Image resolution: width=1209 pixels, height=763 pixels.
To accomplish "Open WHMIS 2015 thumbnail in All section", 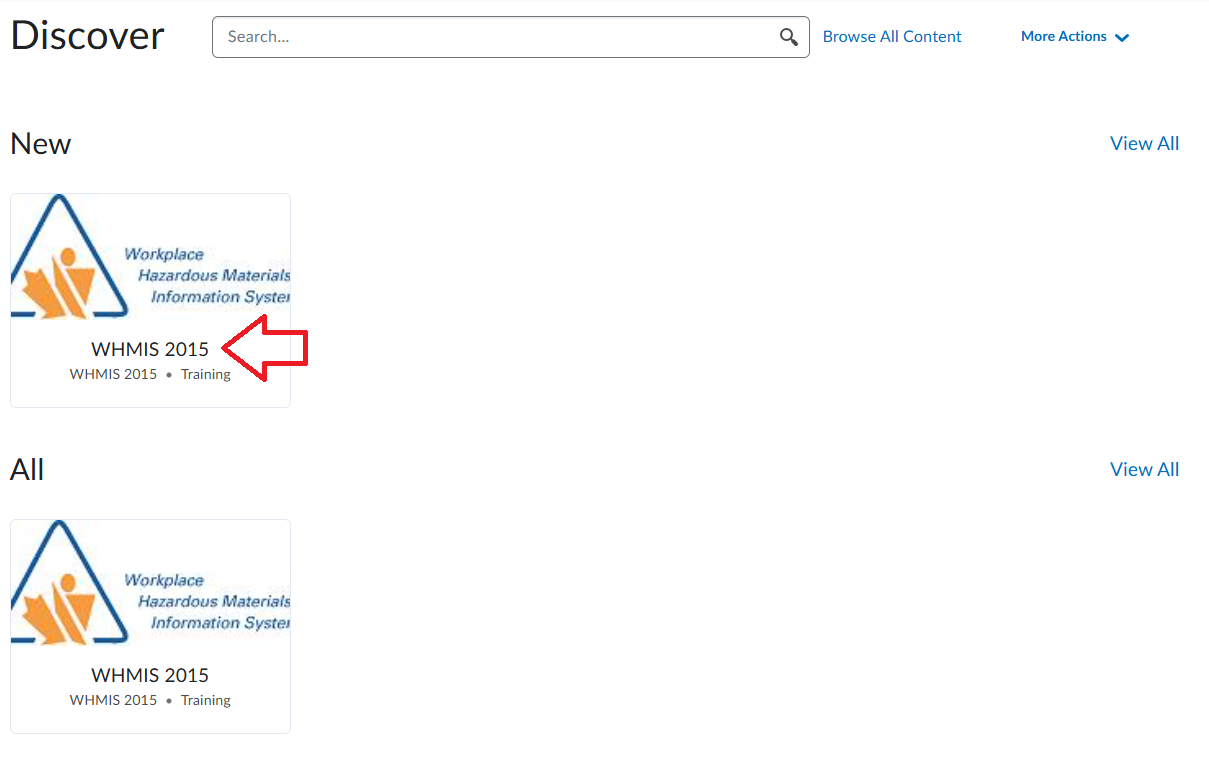I will 150,583.
